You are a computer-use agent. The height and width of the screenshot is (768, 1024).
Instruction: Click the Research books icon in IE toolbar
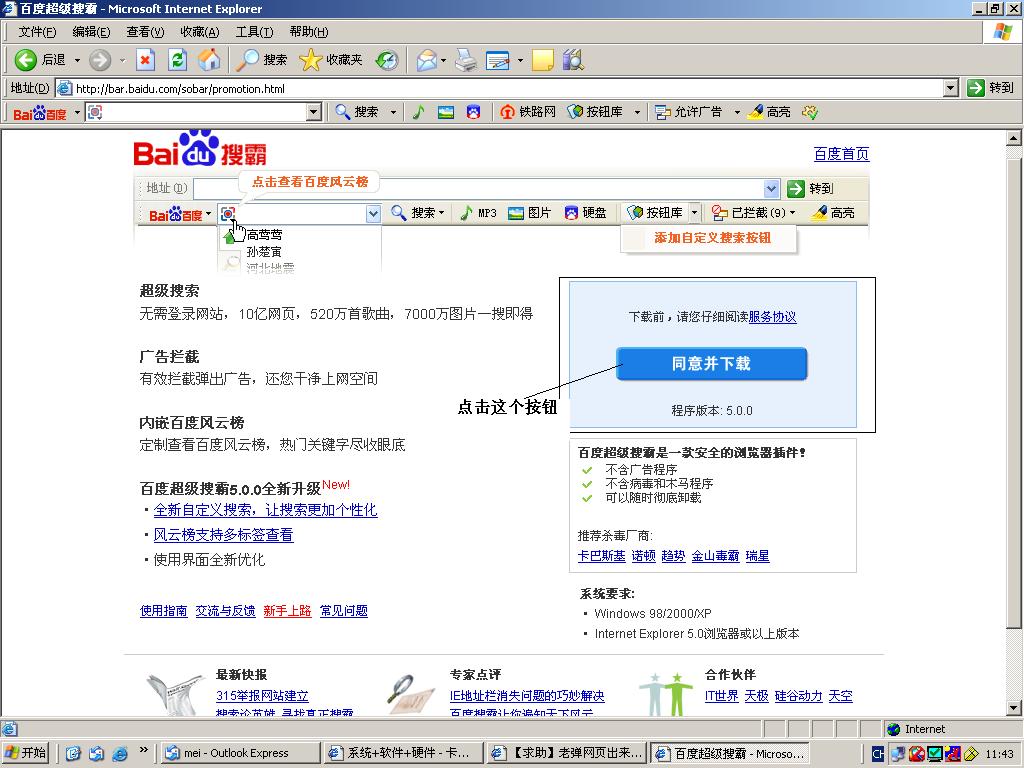(573, 60)
